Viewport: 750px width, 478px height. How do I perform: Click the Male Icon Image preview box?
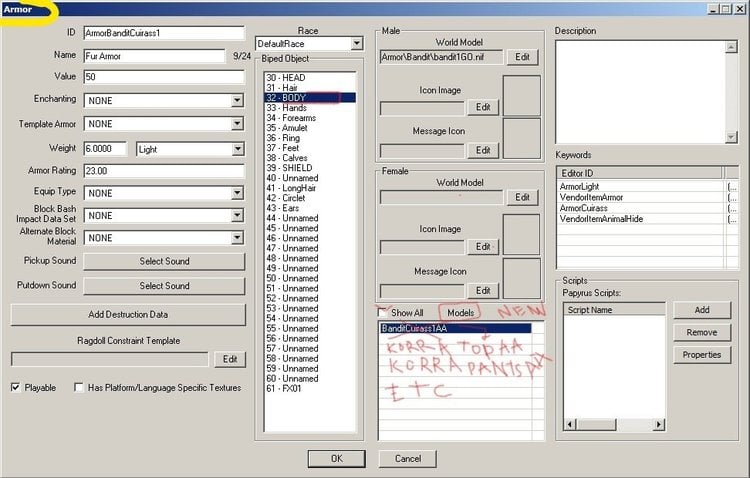click(521, 95)
